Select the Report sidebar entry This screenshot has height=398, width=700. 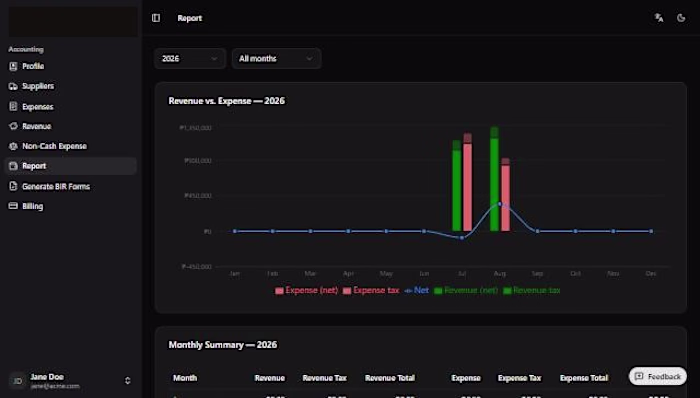[x=71, y=166]
